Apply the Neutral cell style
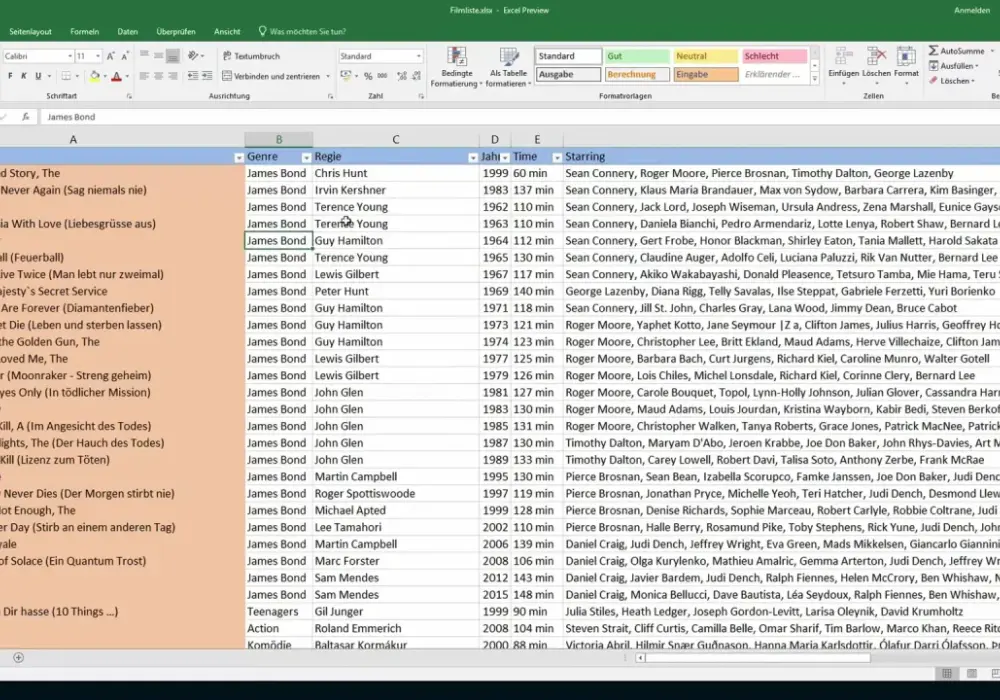 706,56
